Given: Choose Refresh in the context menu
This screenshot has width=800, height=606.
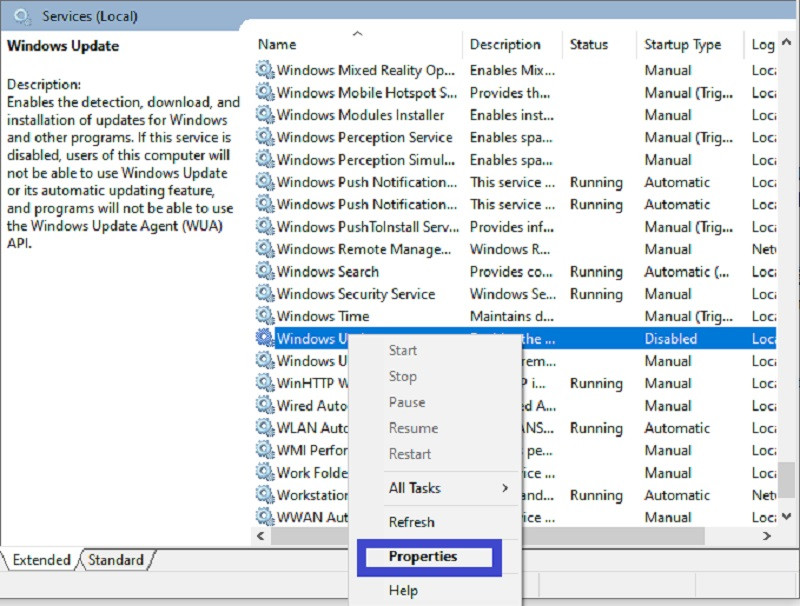Looking at the screenshot, I should [x=411, y=522].
